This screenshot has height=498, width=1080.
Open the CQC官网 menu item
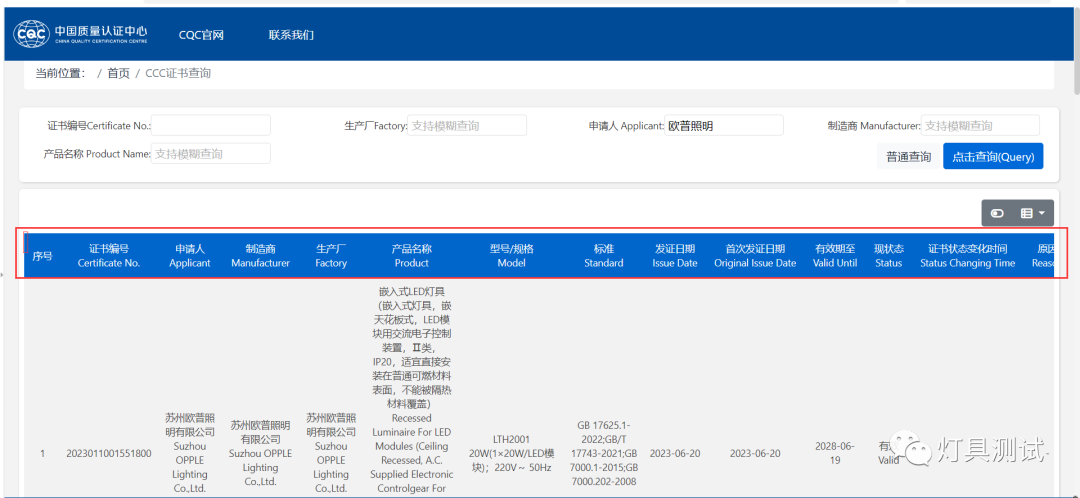tap(201, 35)
